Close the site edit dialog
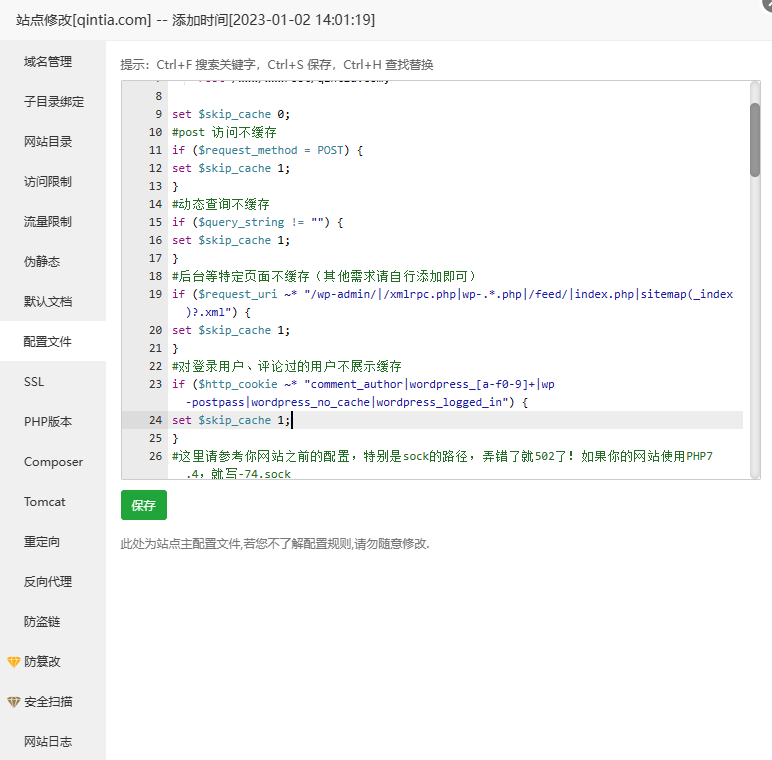Viewport: 772px width, 760px height. 766,4
